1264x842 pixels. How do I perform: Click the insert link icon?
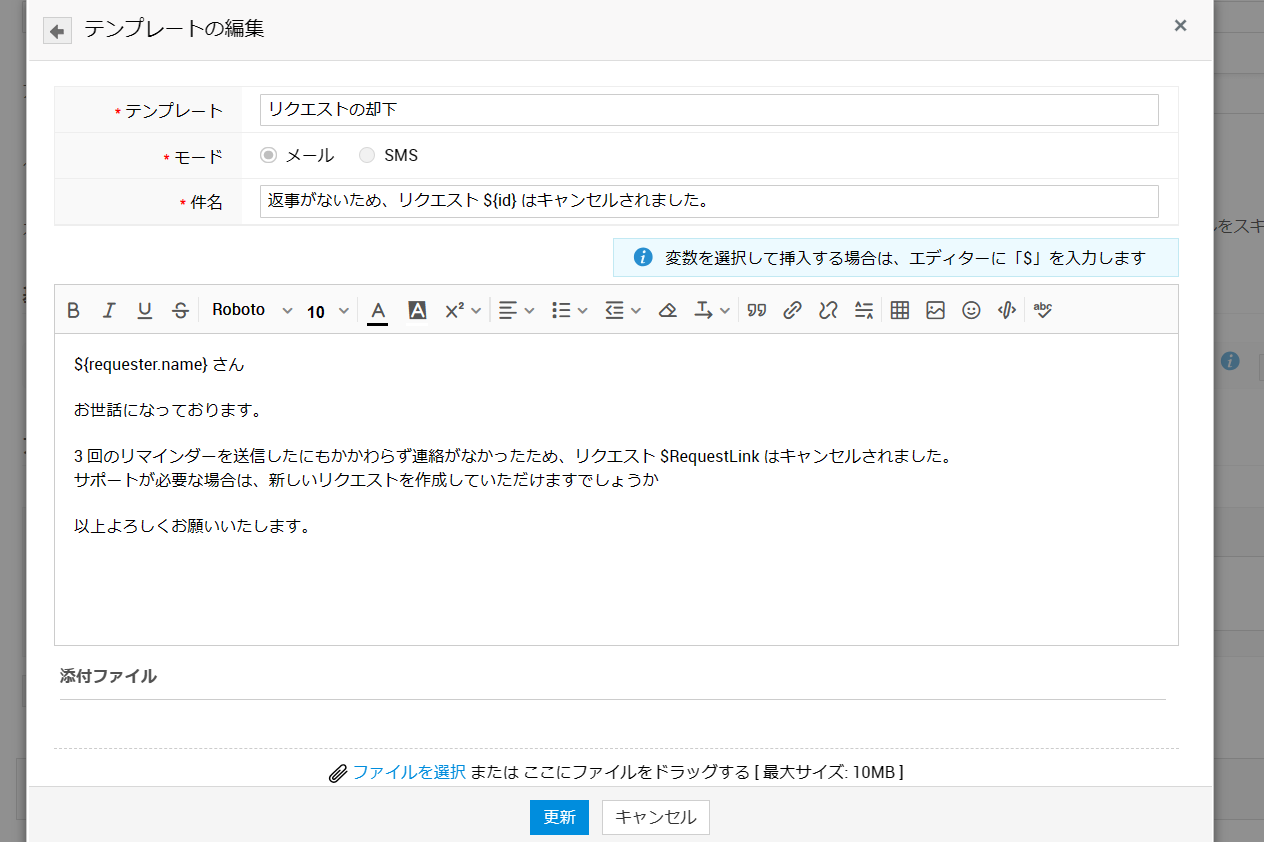tap(792, 310)
